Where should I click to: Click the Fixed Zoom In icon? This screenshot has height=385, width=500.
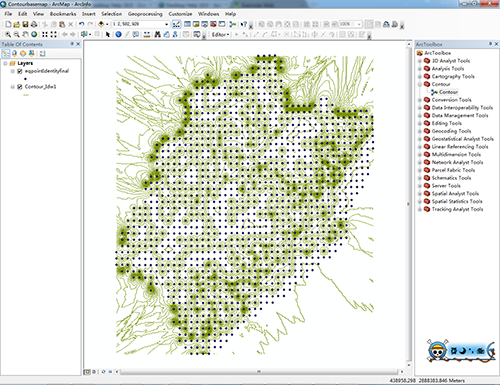coord(45,34)
